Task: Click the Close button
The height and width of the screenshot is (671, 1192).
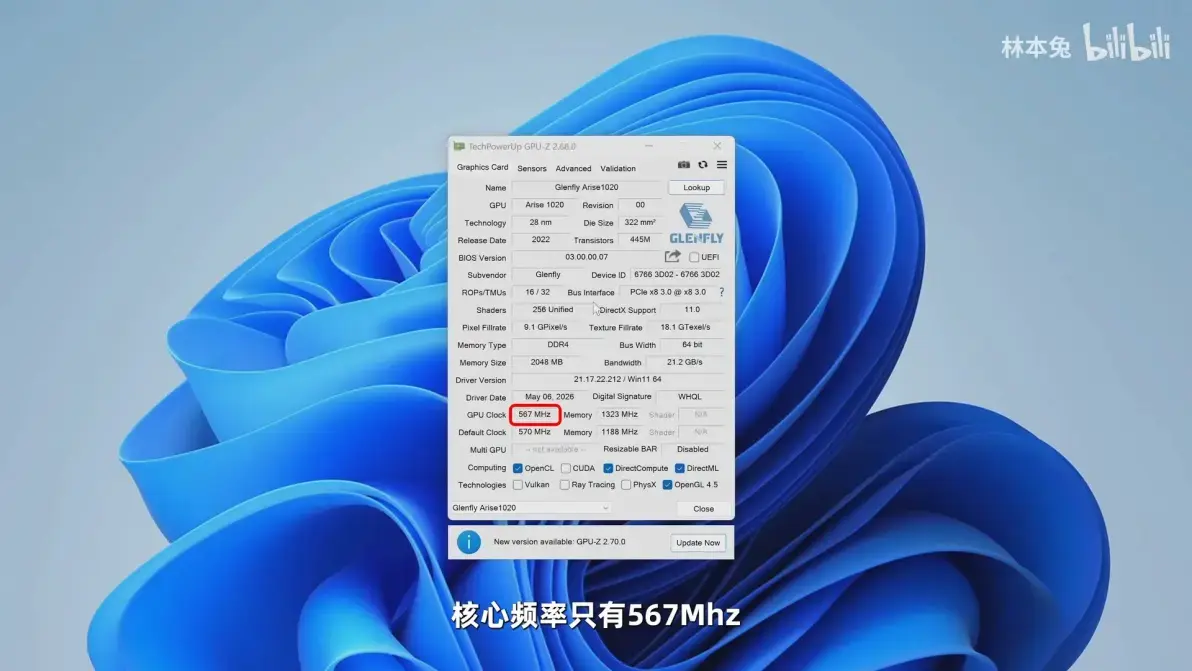Action: pyautogui.click(x=703, y=508)
